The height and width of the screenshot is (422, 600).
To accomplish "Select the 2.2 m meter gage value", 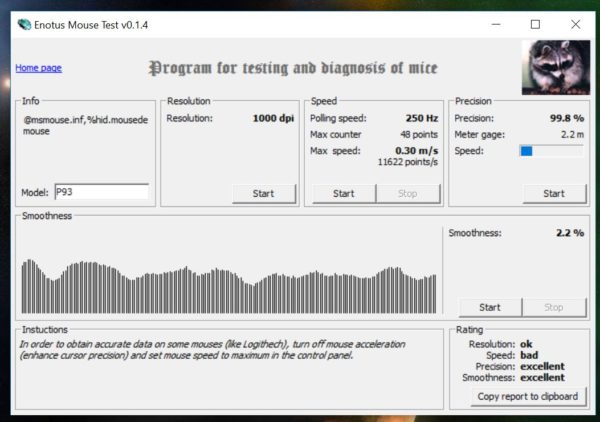I will click(572, 135).
